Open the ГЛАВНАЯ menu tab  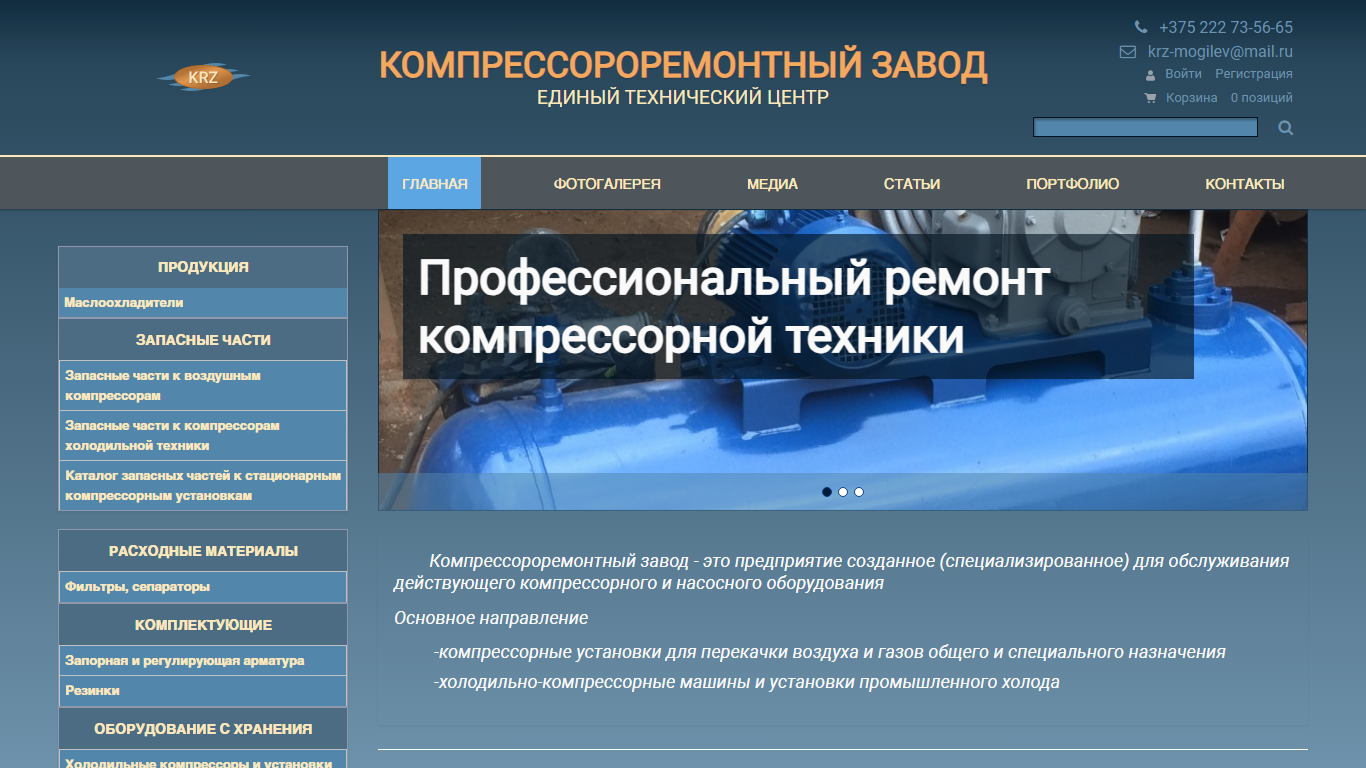pos(435,184)
